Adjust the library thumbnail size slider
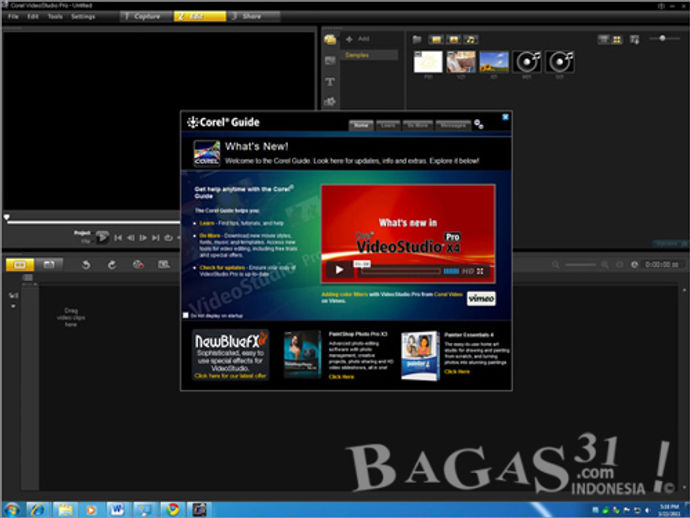 point(662,38)
